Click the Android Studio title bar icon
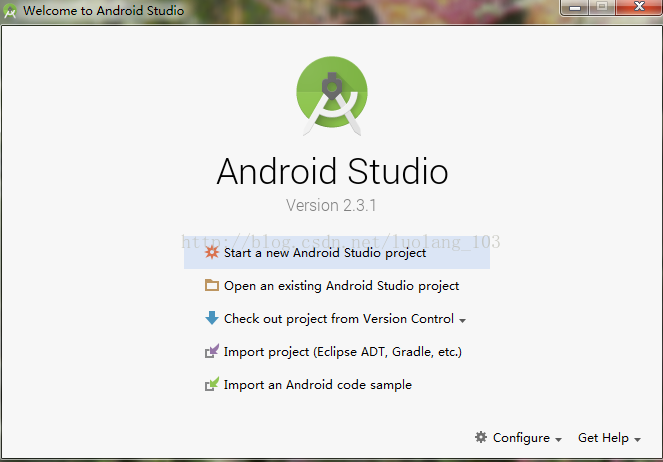 [x=10, y=11]
